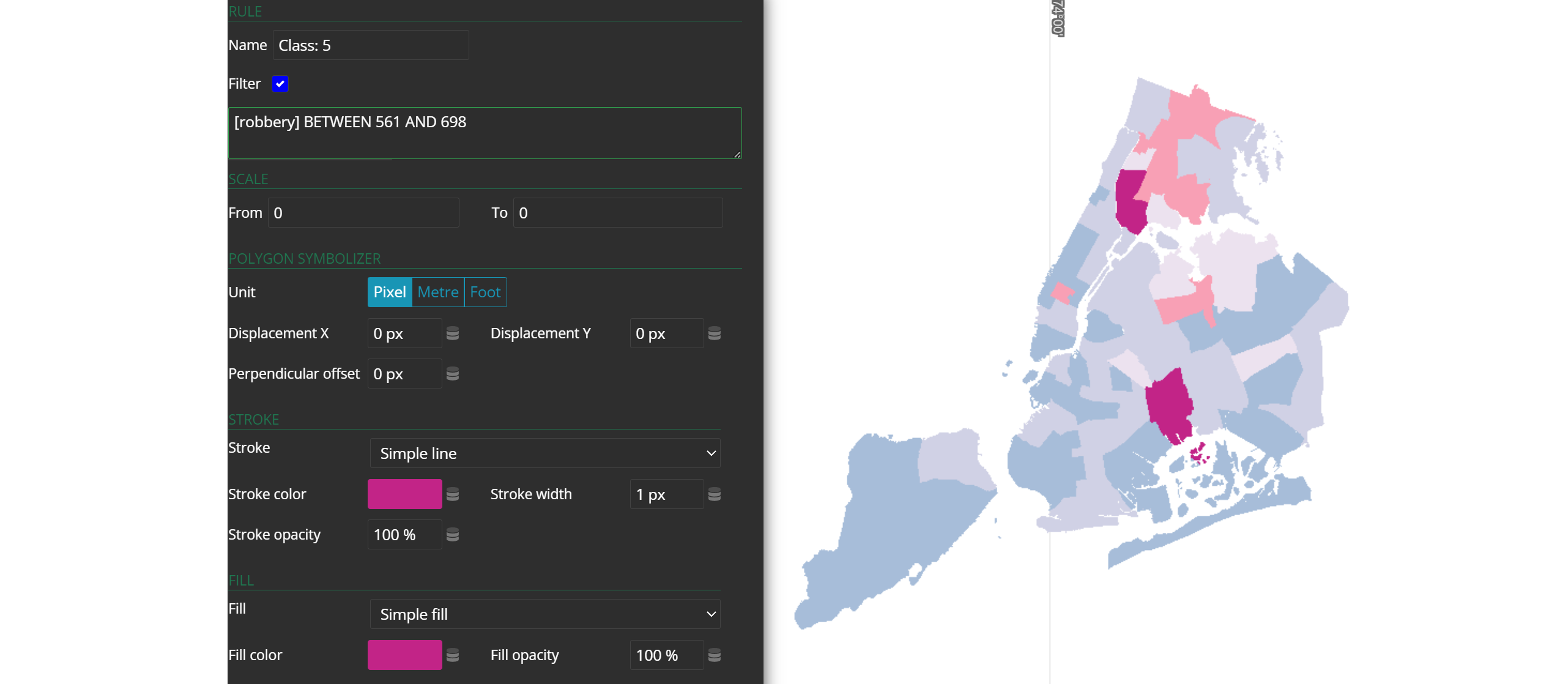This screenshot has height=684, width=1568.
Task: Select Pixel as the unit
Action: 390,292
